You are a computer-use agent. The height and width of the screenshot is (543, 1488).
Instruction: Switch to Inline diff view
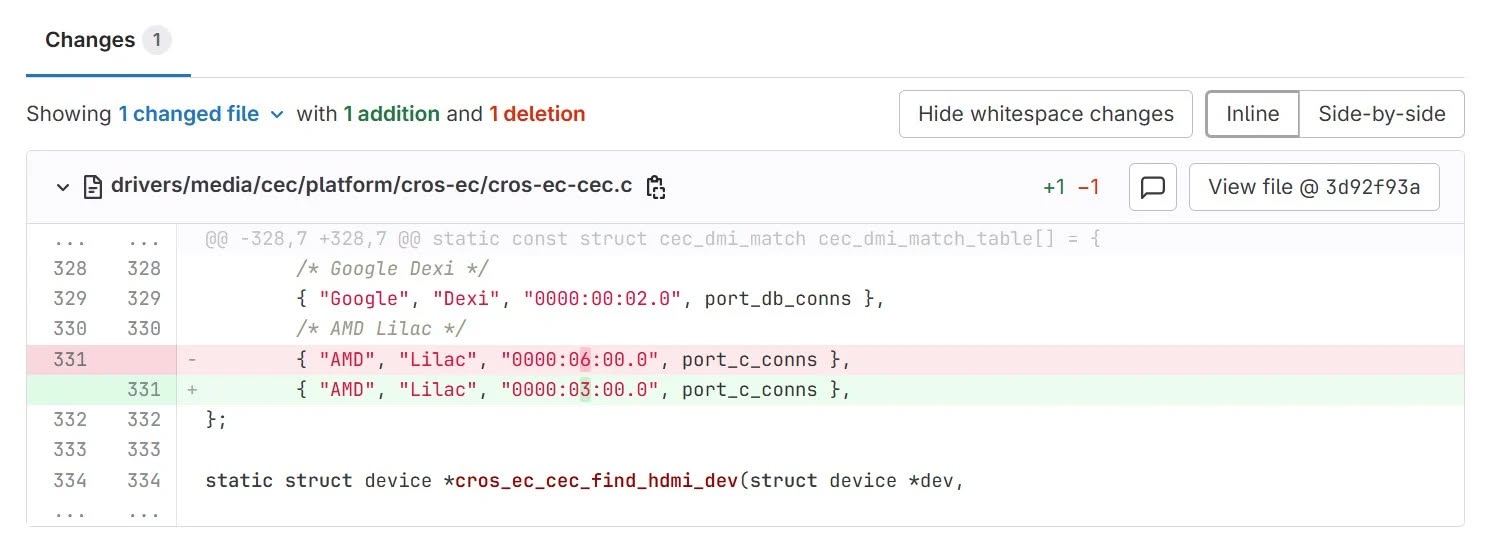pyautogui.click(x=1252, y=114)
